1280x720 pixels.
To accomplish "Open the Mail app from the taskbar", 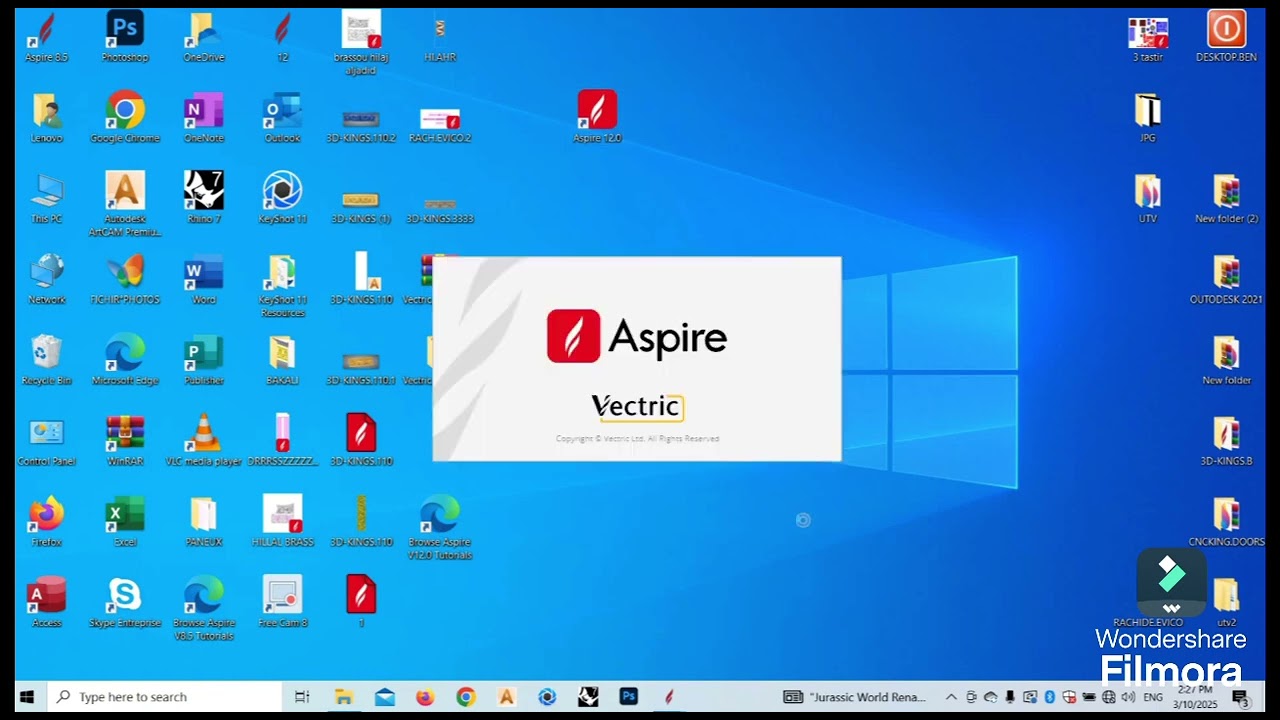I will pos(385,697).
